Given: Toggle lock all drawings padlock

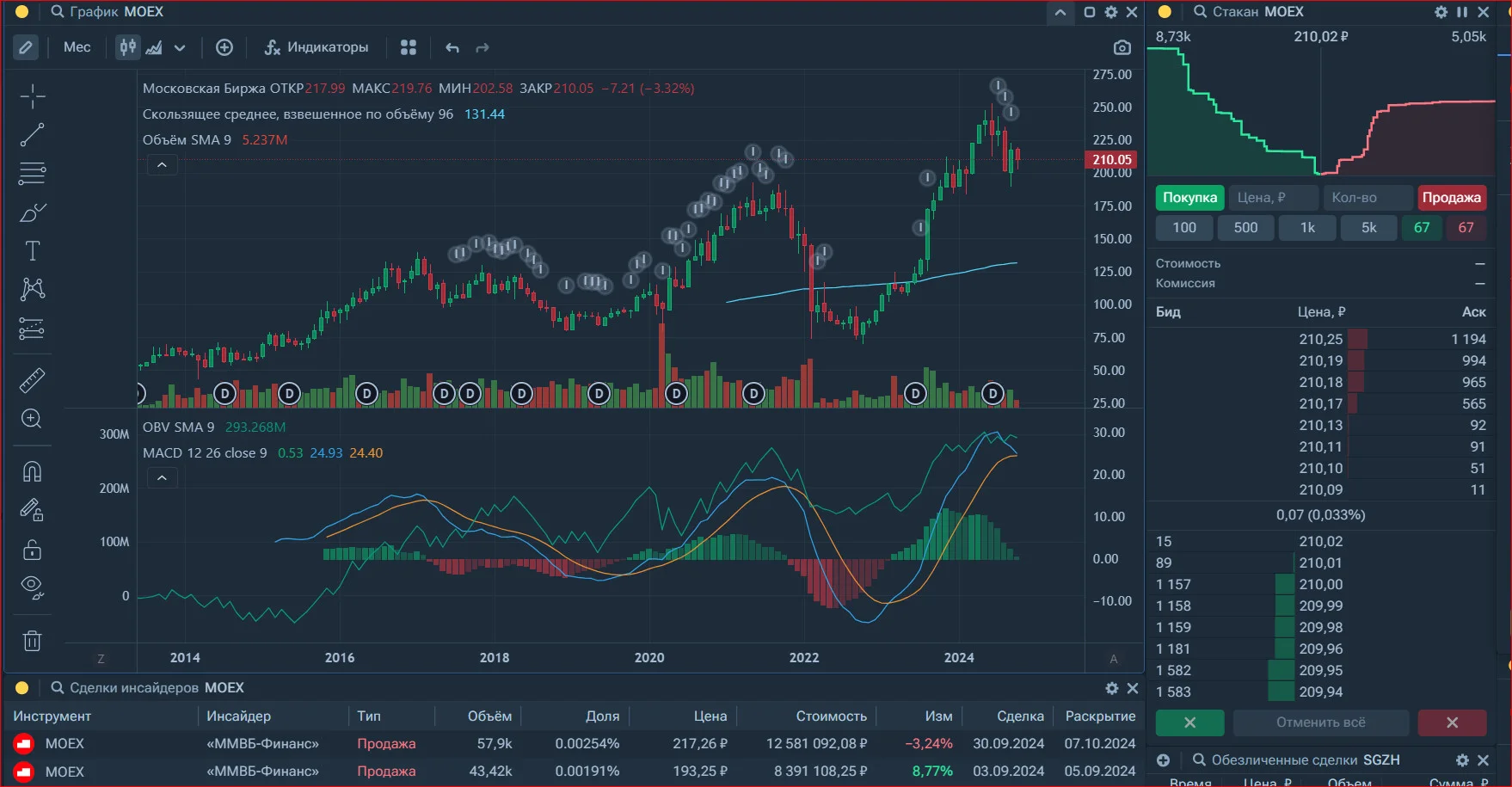Looking at the screenshot, I should click(33, 550).
